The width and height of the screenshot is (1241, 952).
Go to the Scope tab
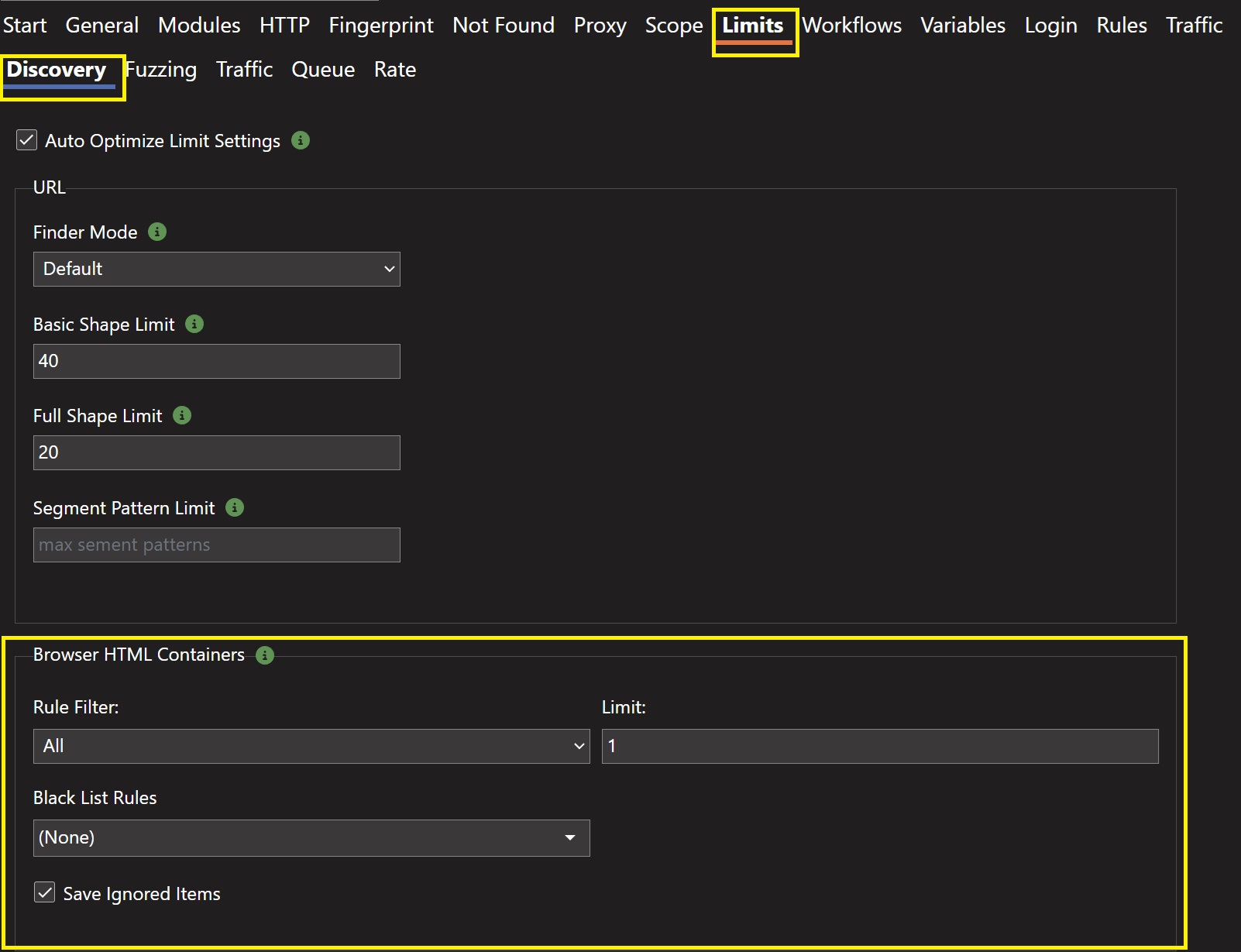click(673, 26)
